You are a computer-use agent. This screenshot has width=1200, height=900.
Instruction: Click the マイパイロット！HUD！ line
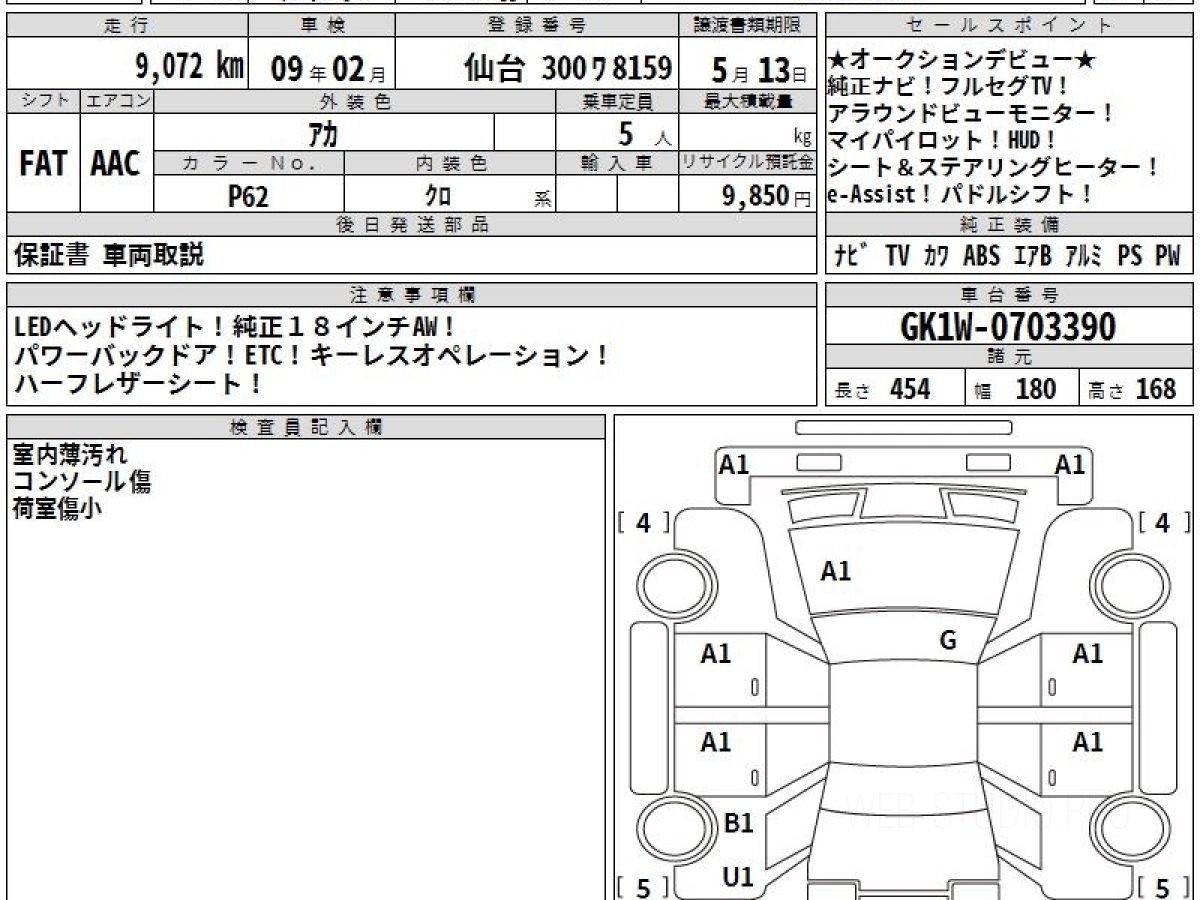[x=942, y=141]
